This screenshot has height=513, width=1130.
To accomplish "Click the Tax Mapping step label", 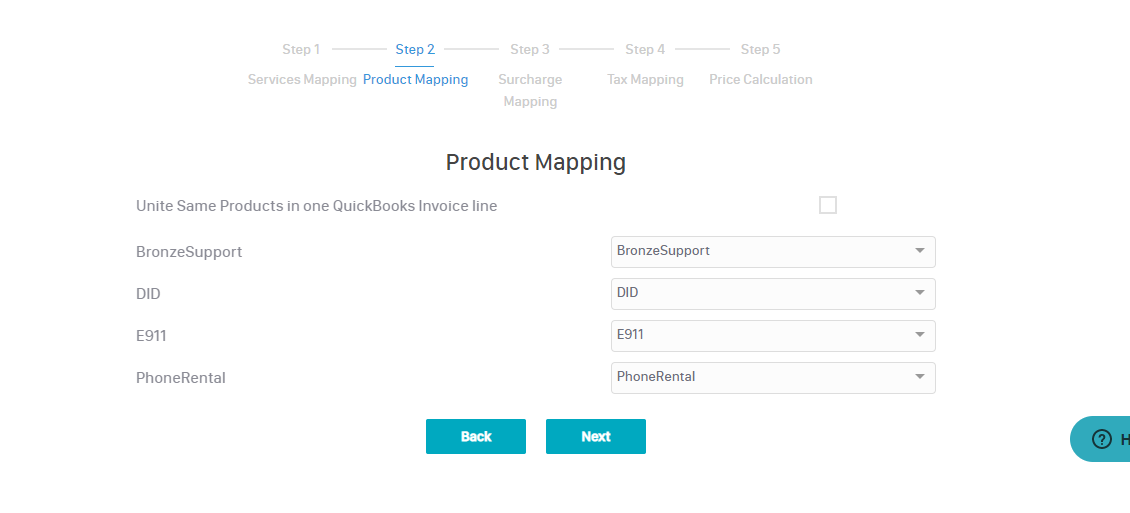I will (x=645, y=79).
